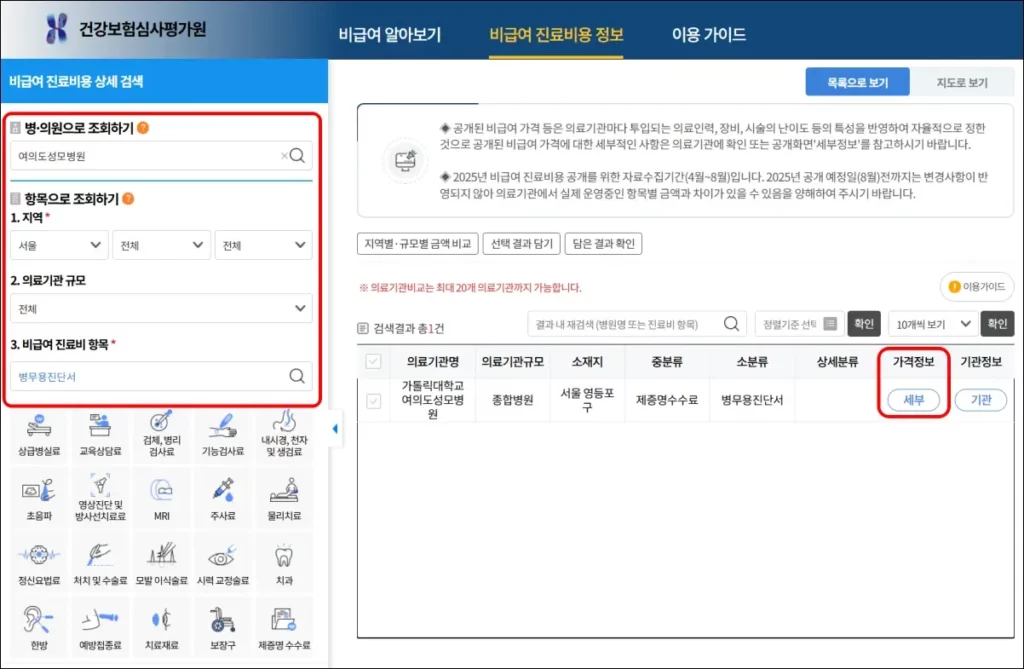The height and width of the screenshot is (669, 1024).
Task: Click the 병무용진단서 item input field
Action: tap(161, 376)
